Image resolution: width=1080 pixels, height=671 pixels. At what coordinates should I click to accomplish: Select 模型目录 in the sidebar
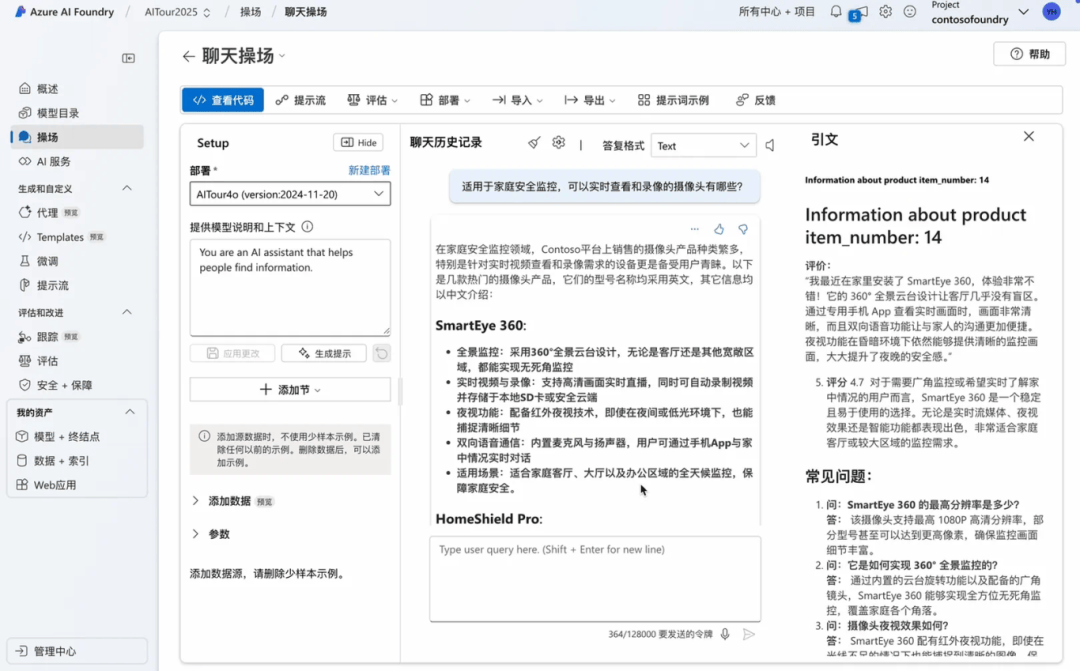click(x=58, y=113)
